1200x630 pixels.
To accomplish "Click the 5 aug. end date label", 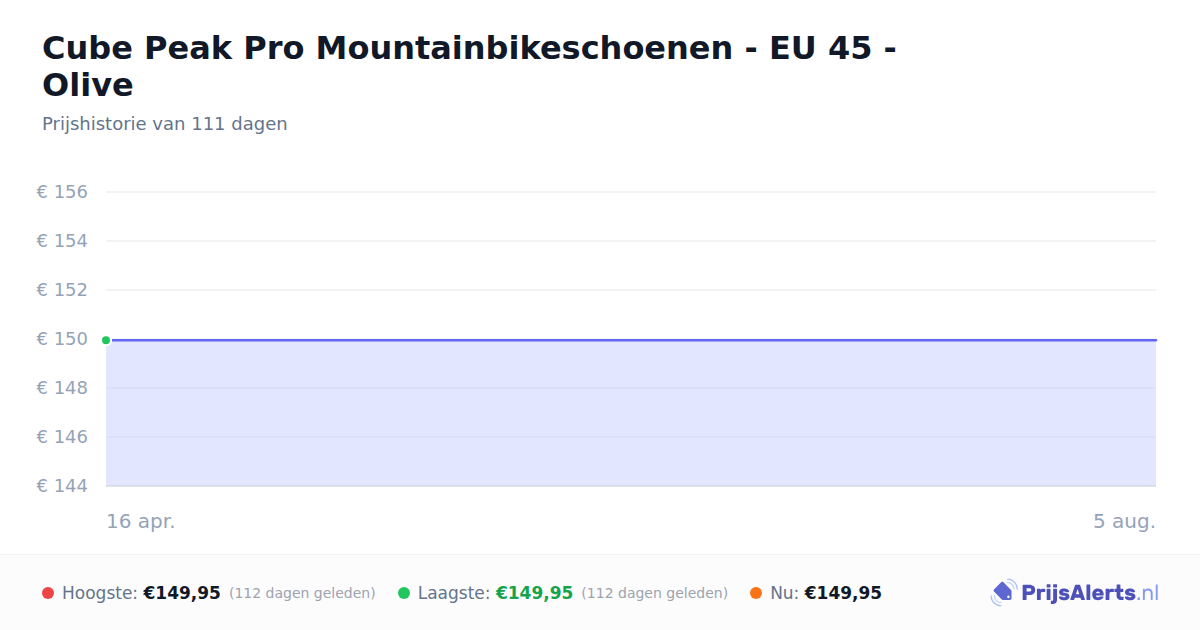I will tap(1124, 521).
